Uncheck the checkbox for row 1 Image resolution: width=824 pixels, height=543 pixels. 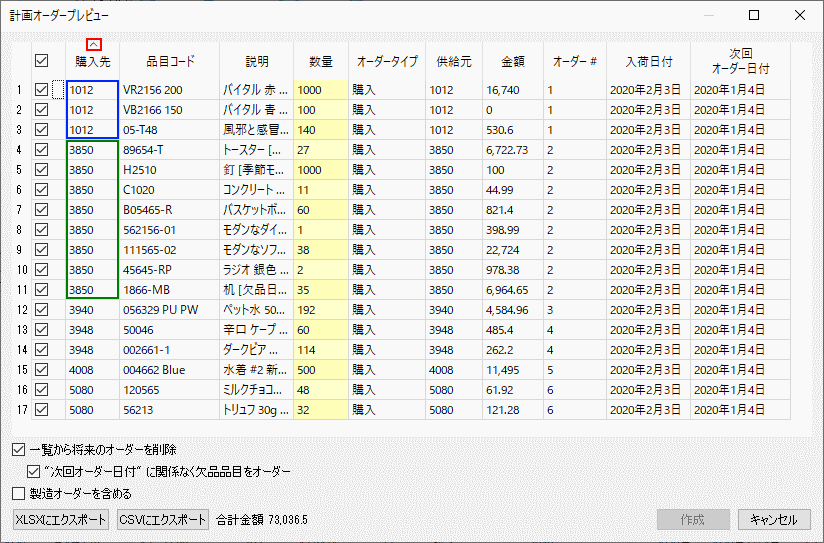click(41, 90)
